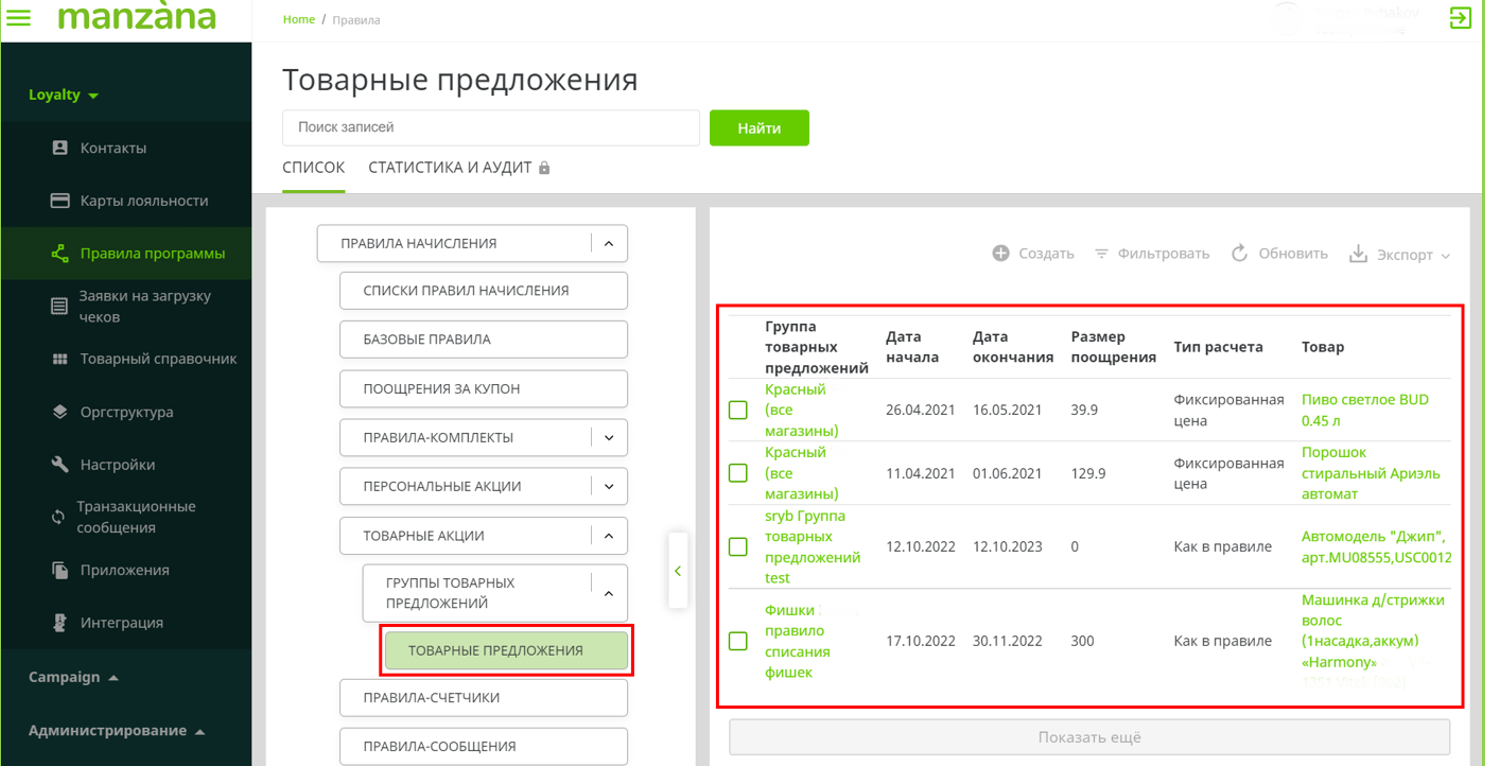Viewport: 1485px width, 766px height.
Task: Open the hamburger menu icon
Action: [x=19, y=18]
